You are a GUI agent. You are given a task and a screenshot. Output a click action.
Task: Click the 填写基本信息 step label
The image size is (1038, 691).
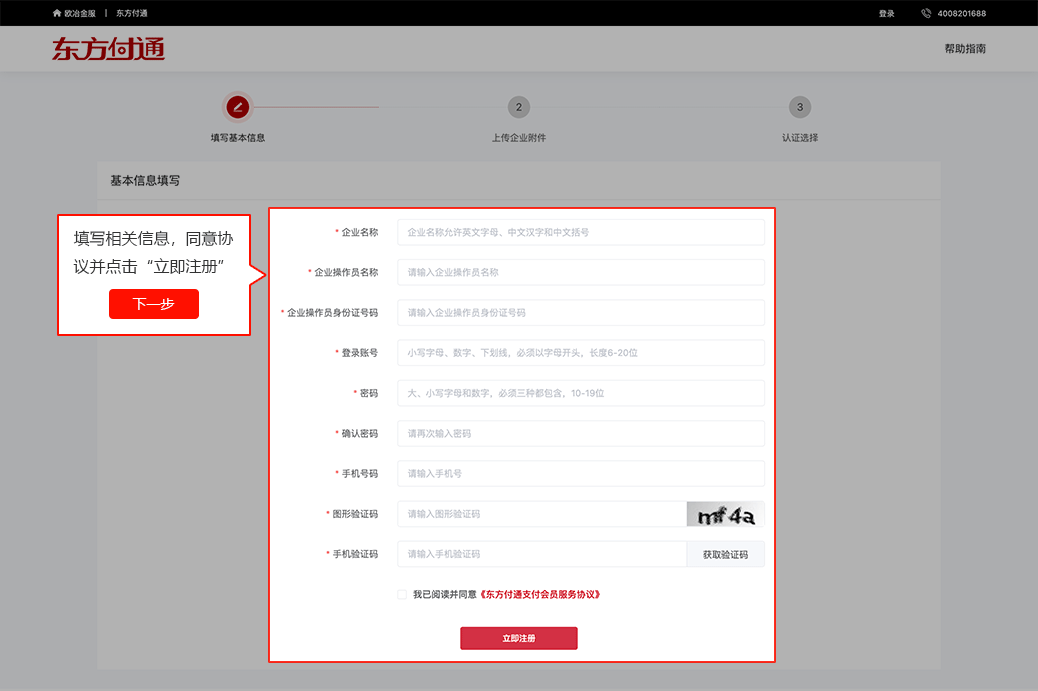[238, 138]
